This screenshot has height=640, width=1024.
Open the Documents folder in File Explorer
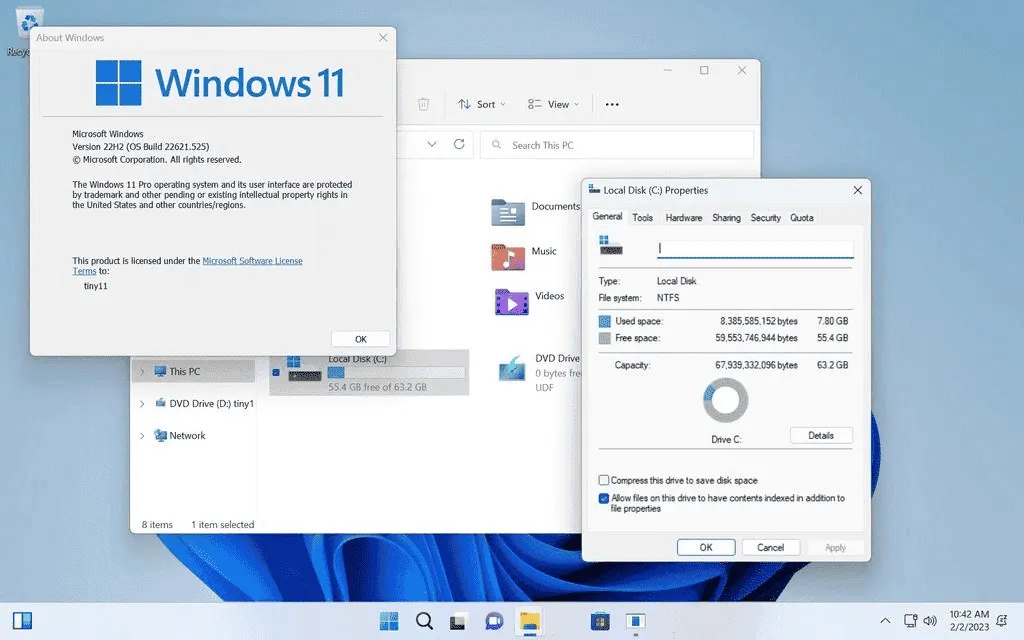(507, 212)
